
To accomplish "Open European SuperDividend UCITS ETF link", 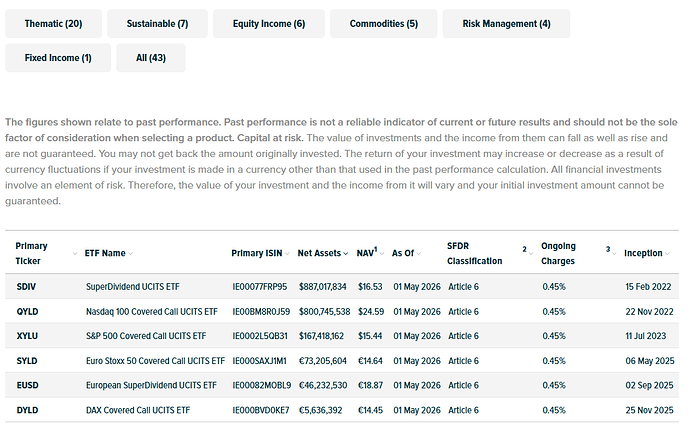I will click(x=151, y=385).
